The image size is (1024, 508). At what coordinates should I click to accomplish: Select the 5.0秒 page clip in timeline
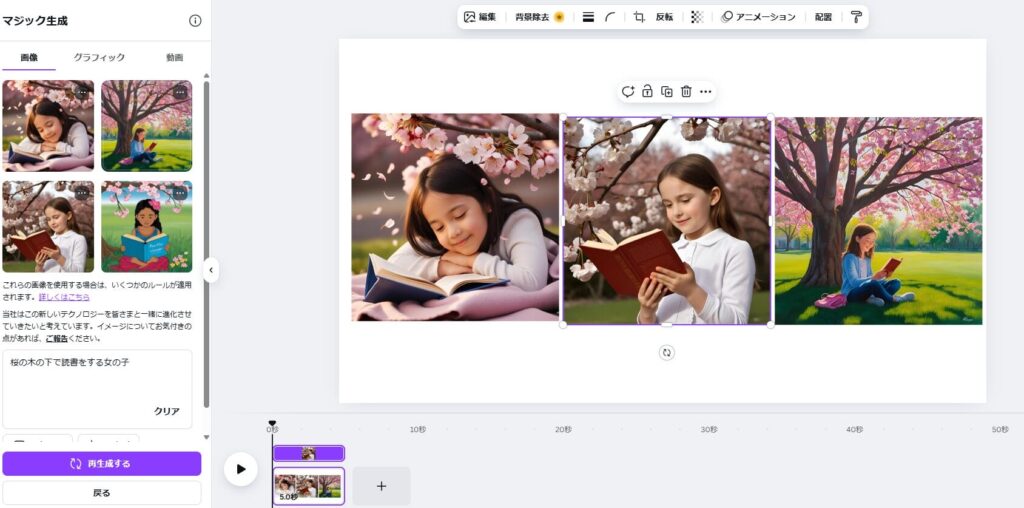click(x=309, y=486)
